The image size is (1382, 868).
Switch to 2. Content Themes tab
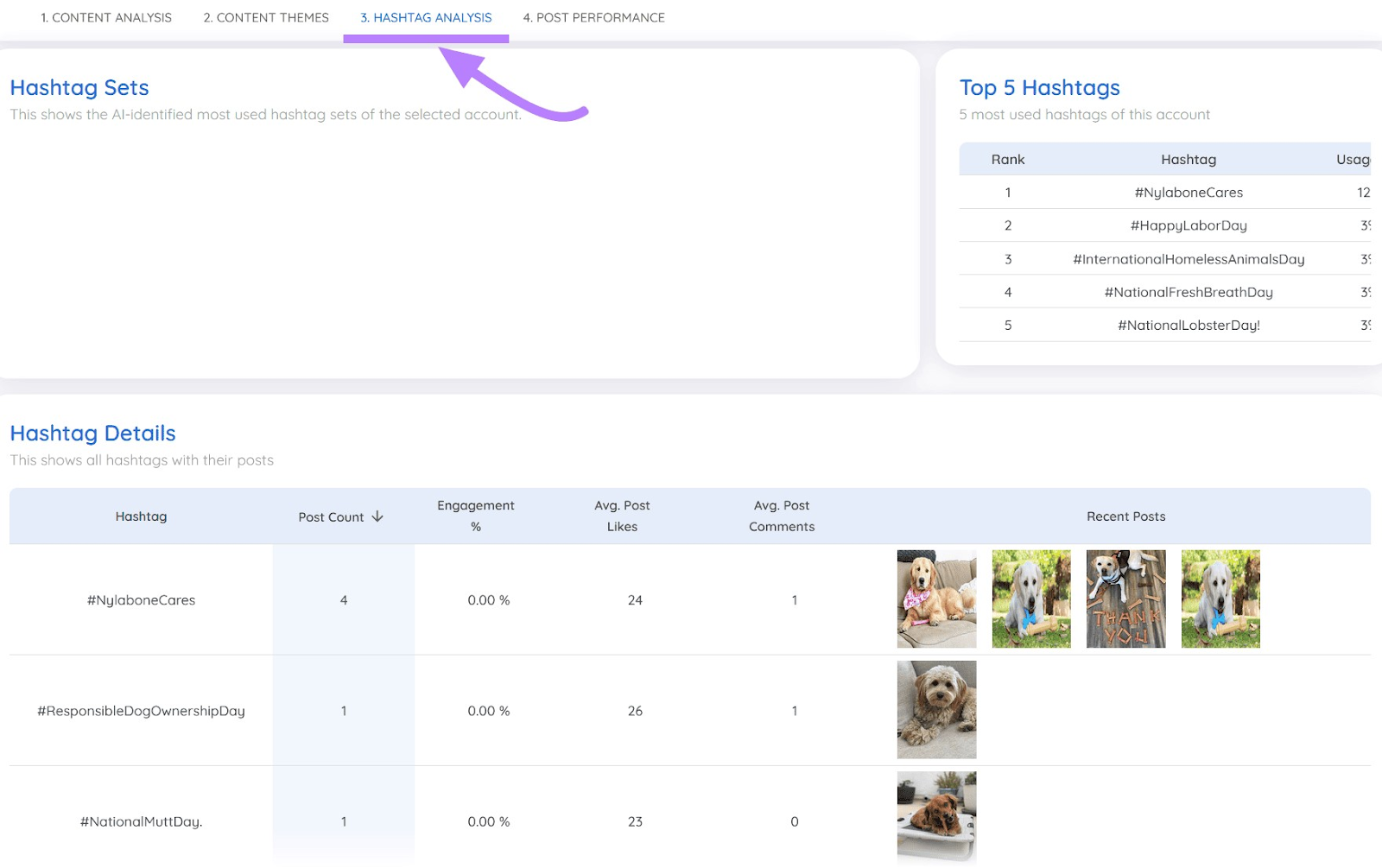tap(266, 17)
